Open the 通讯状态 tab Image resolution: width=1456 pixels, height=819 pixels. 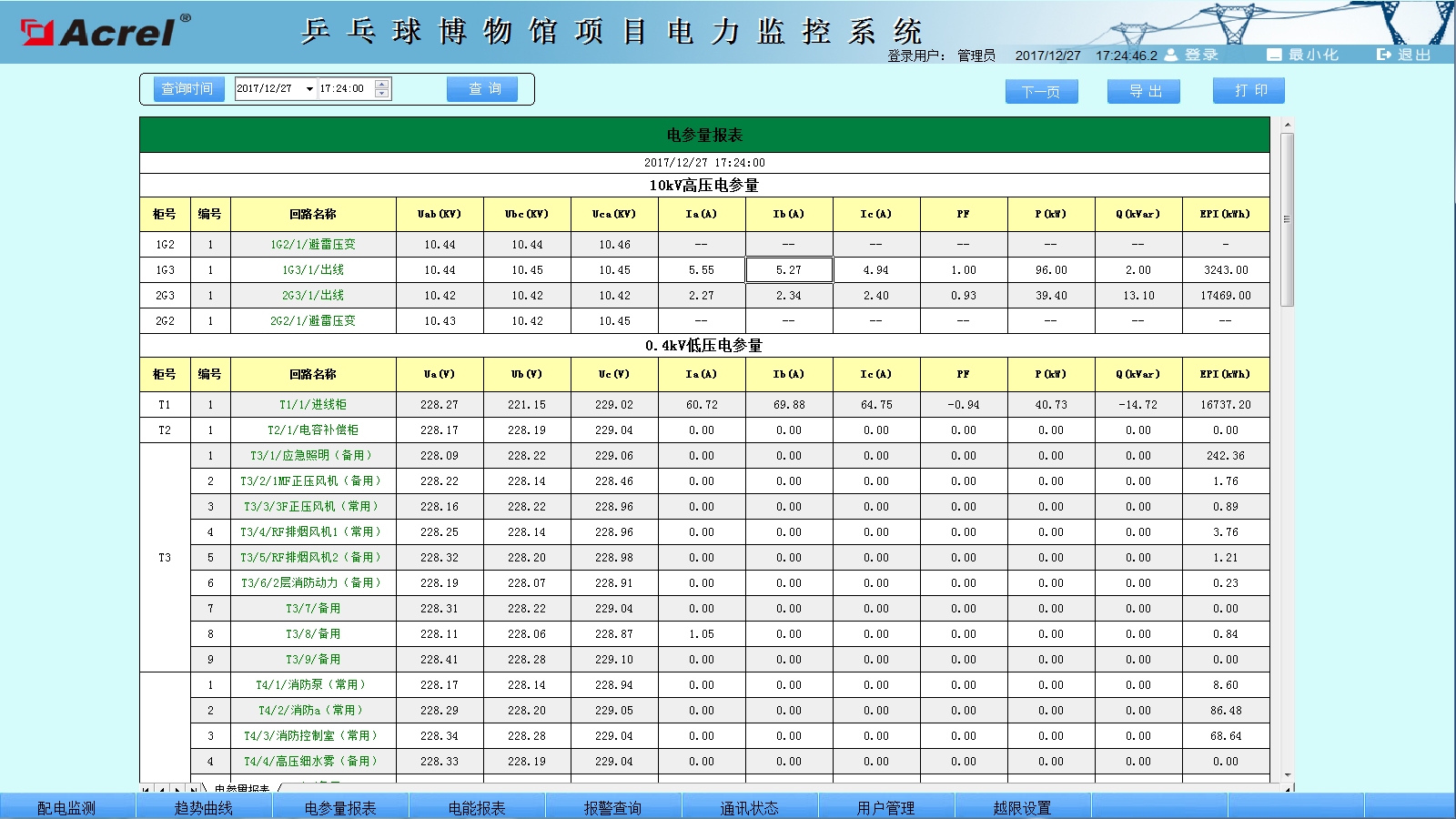[x=750, y=806]
